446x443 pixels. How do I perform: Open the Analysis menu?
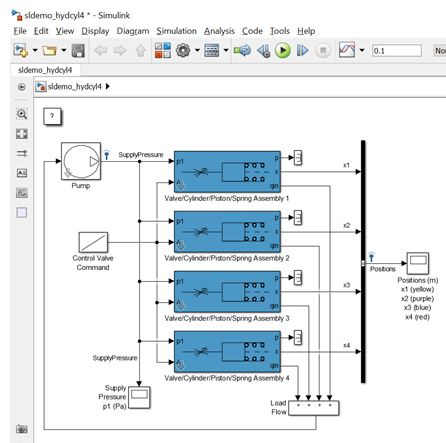219,31
